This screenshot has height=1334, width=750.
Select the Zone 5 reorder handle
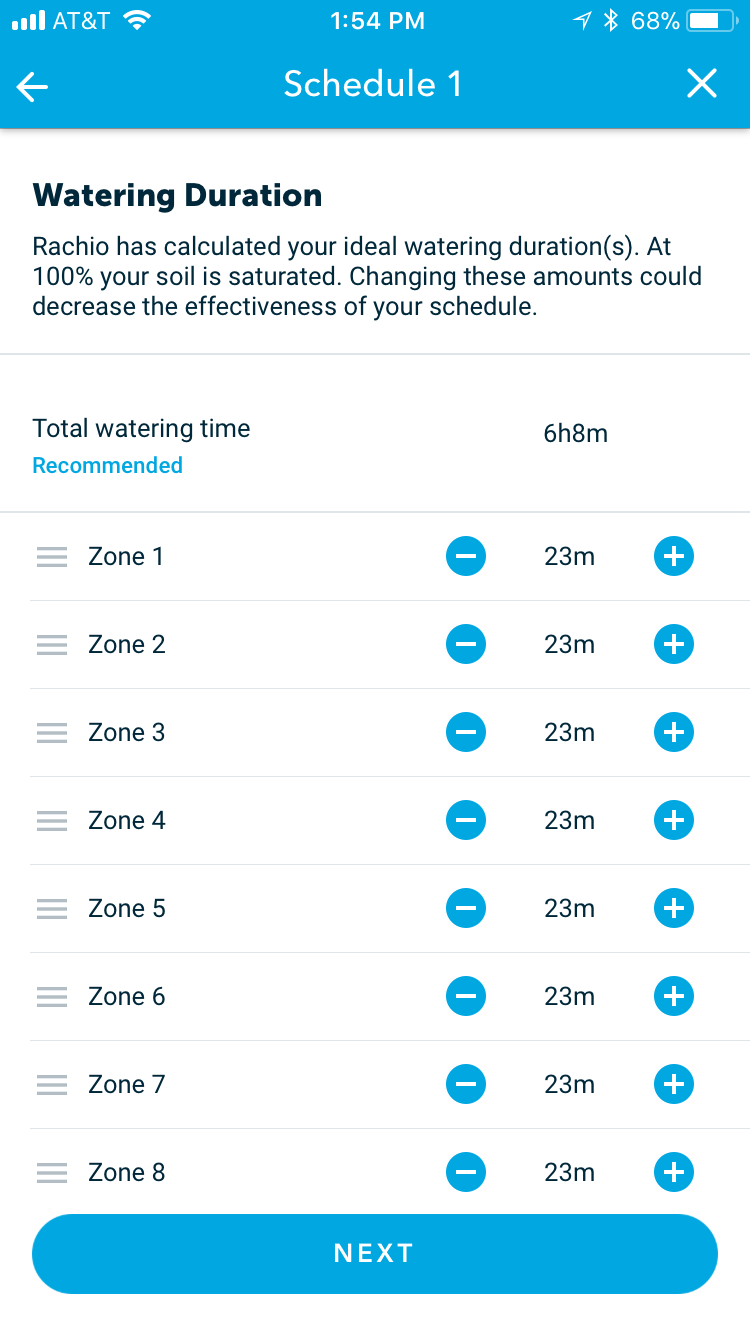point(51,908)
